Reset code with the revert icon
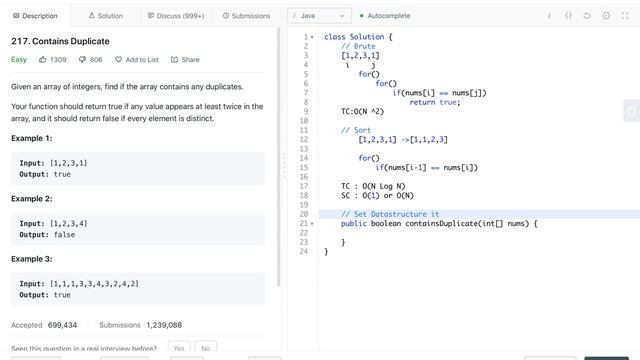 tap(587, 16)
